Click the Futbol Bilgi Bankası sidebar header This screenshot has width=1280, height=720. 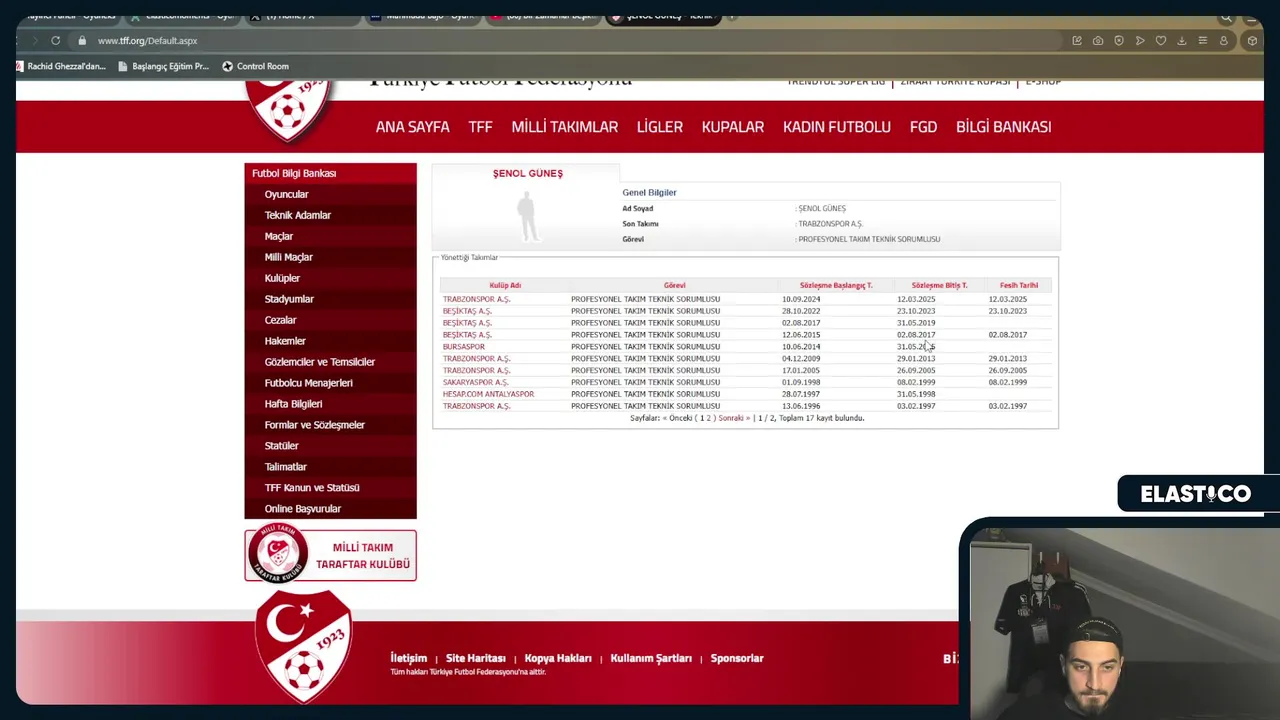point(330,173)
